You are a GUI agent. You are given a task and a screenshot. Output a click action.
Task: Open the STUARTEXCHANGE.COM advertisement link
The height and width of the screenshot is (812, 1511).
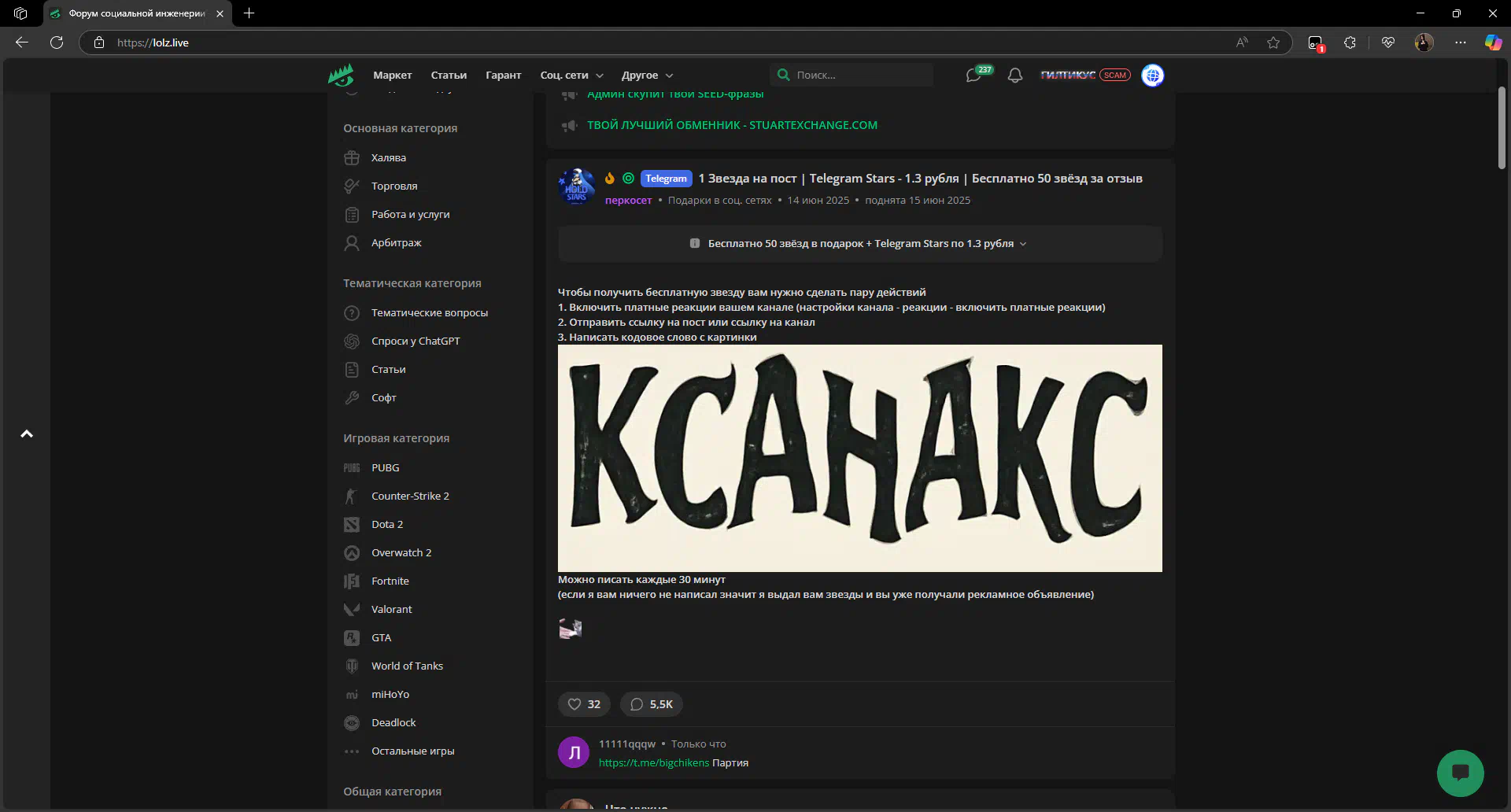732,125
